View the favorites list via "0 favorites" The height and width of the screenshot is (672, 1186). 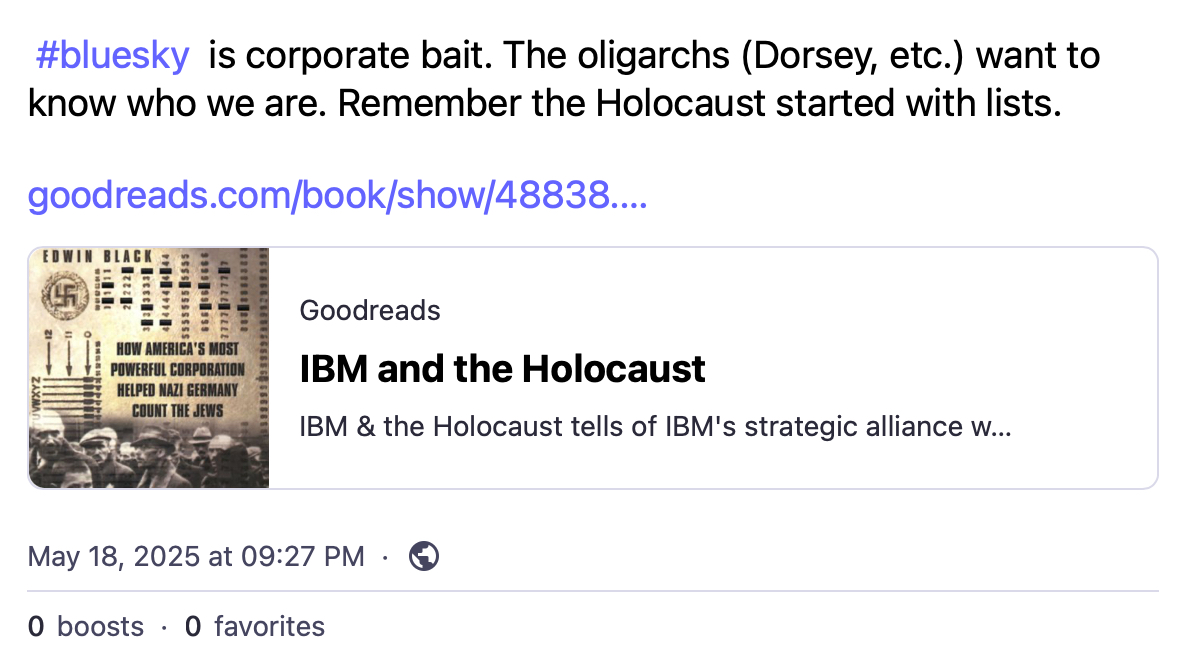pos(255,627)
